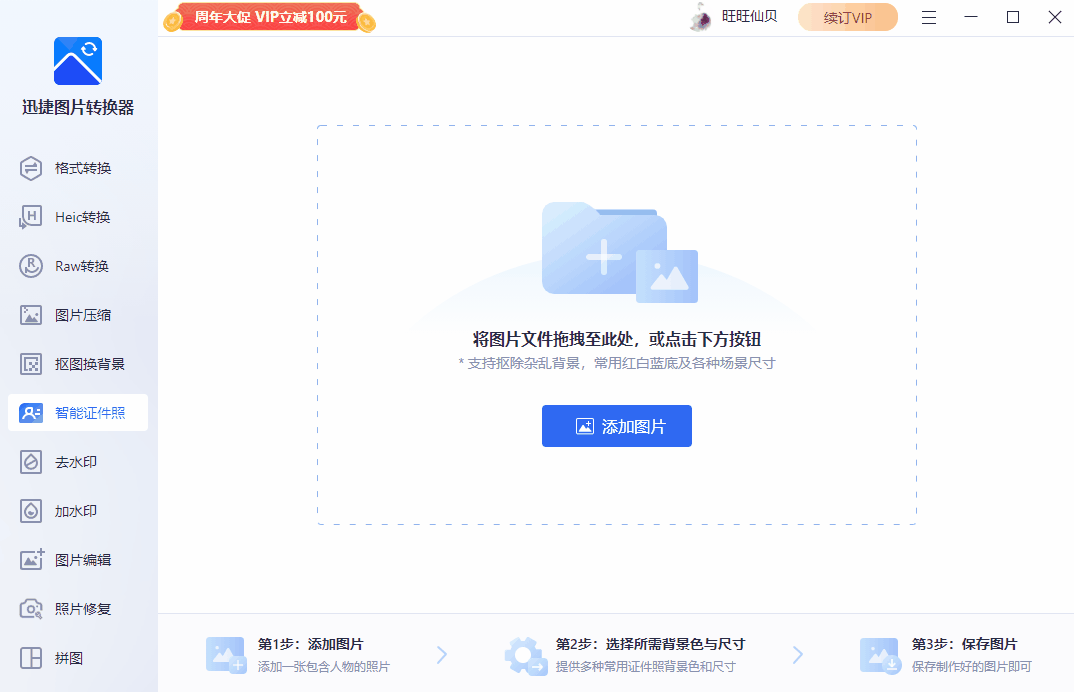Minimize the application window

pyautogui.click(x=971, y=17)
